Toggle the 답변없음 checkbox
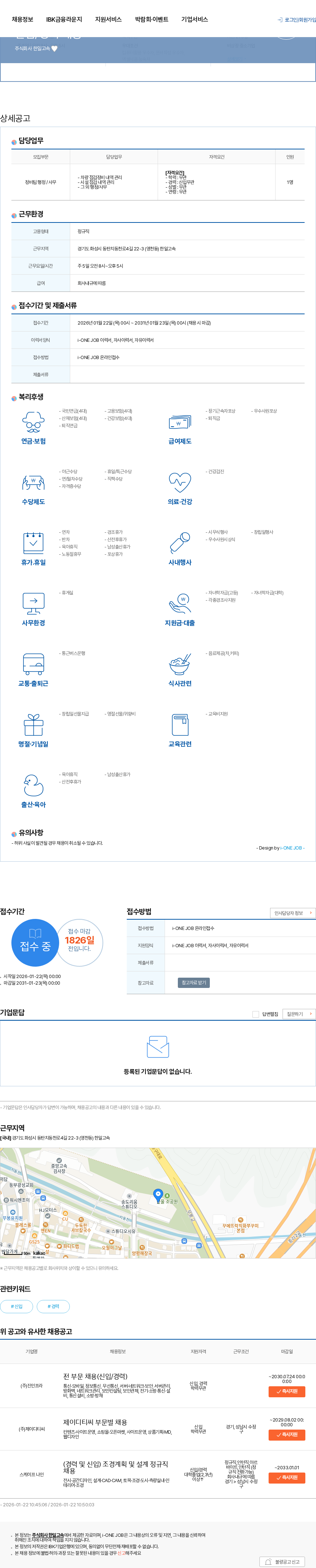The width and height of the screenshot is (316, 1568). coord(256,1014)
